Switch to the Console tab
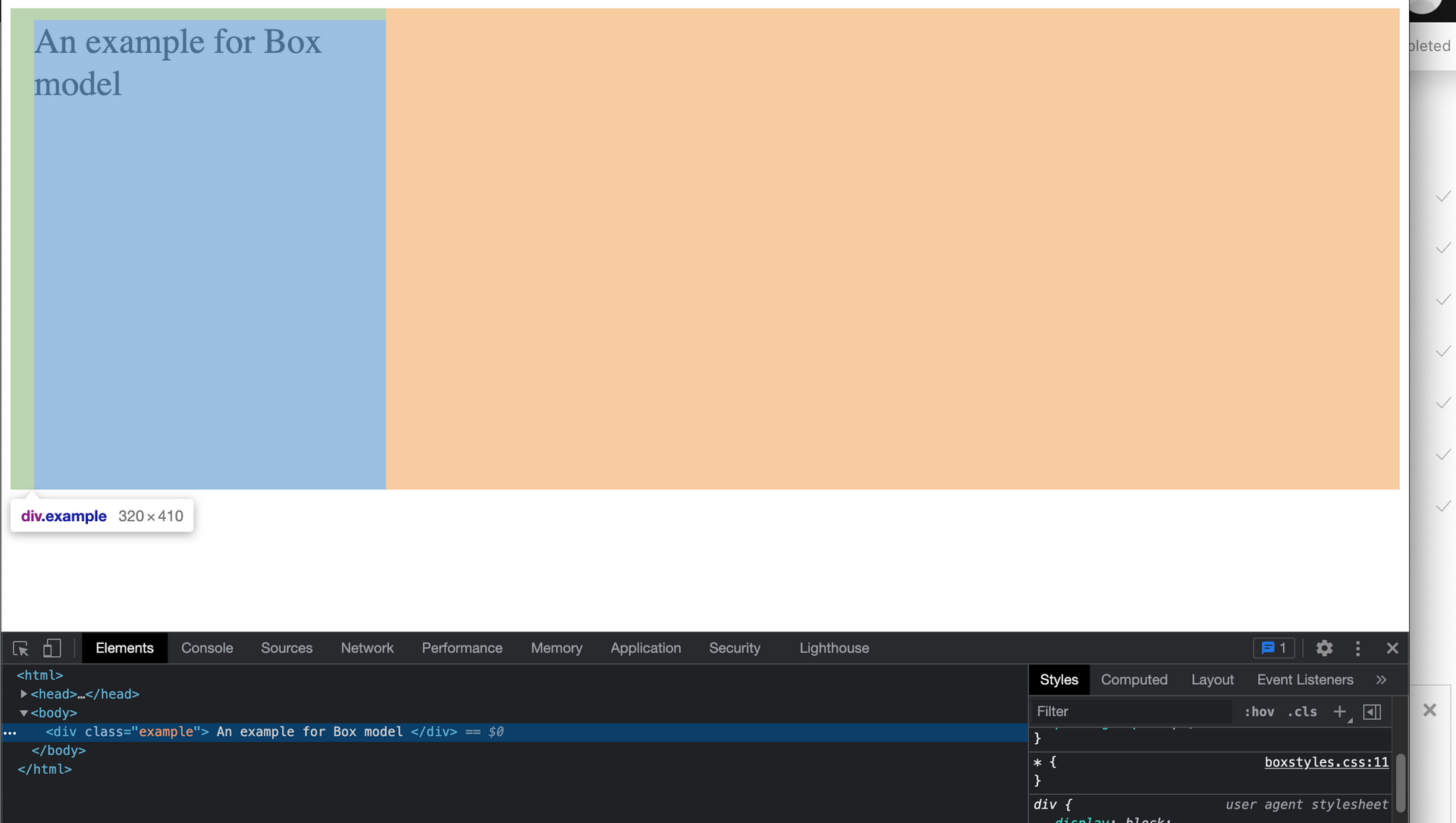The image size is (1456, 823). click(207, 649)
